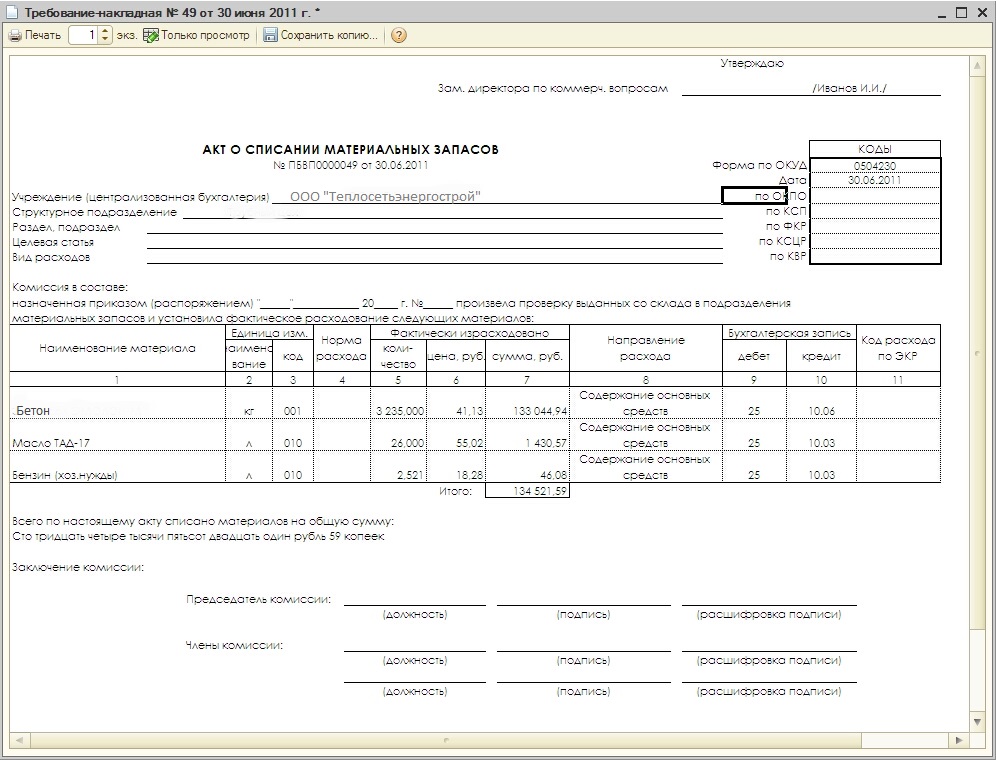Click the Итого: label

455,491
